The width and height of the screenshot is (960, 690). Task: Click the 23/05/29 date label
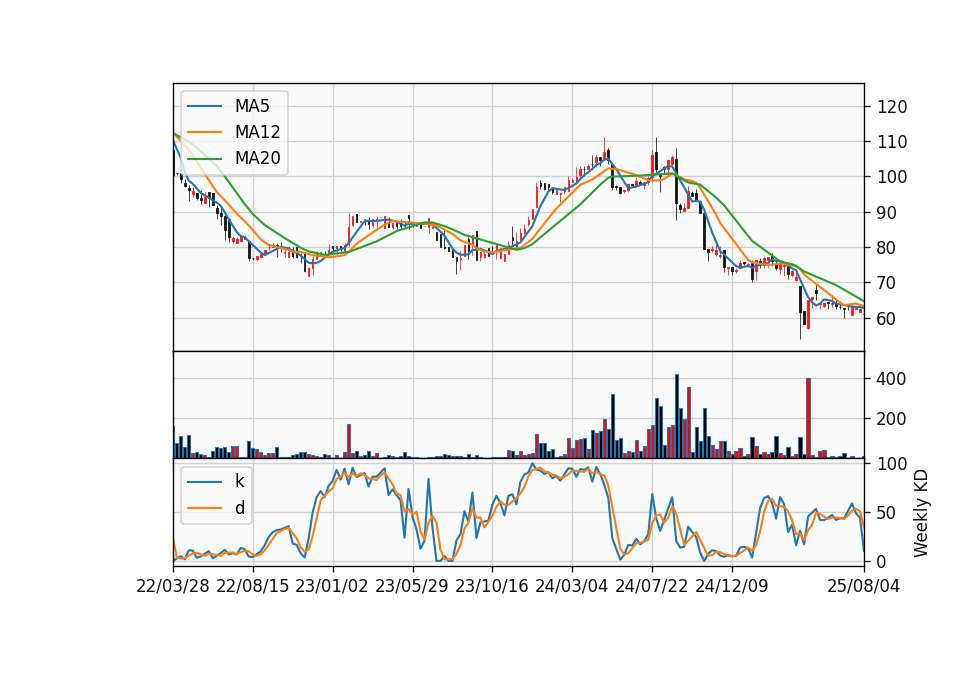coord(411,586)
